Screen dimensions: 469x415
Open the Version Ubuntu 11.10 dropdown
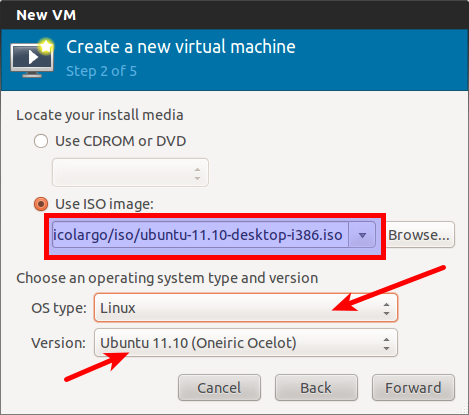[x=246, y=343]
